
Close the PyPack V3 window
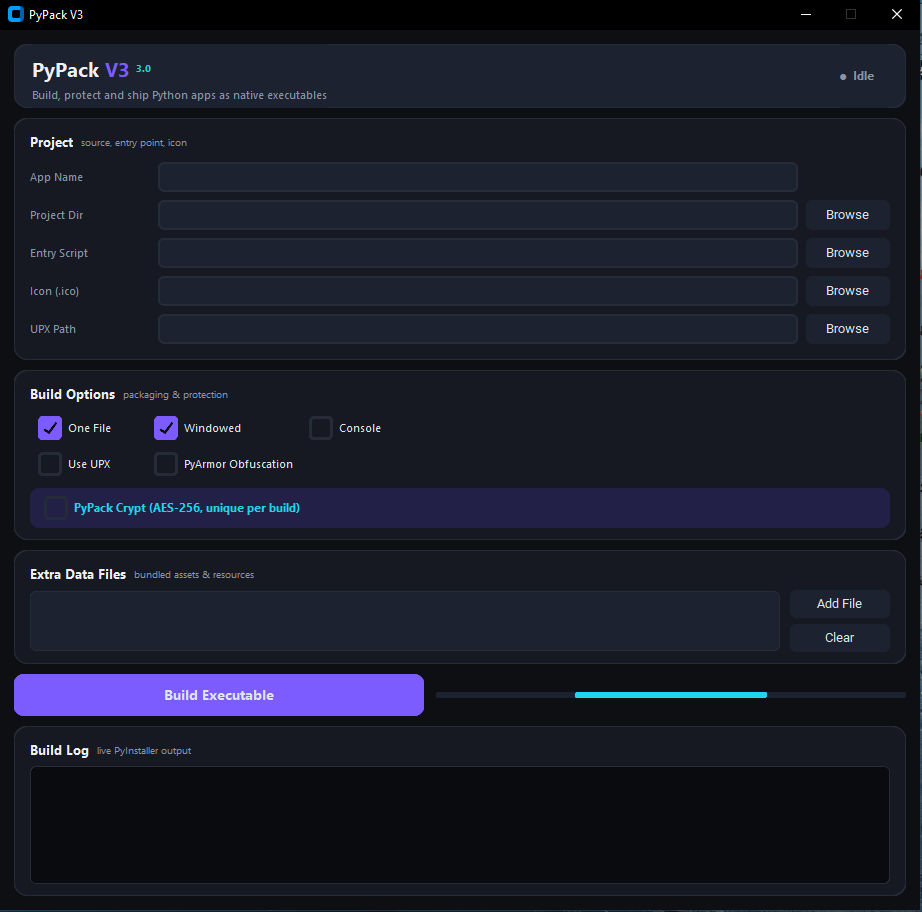897,14
